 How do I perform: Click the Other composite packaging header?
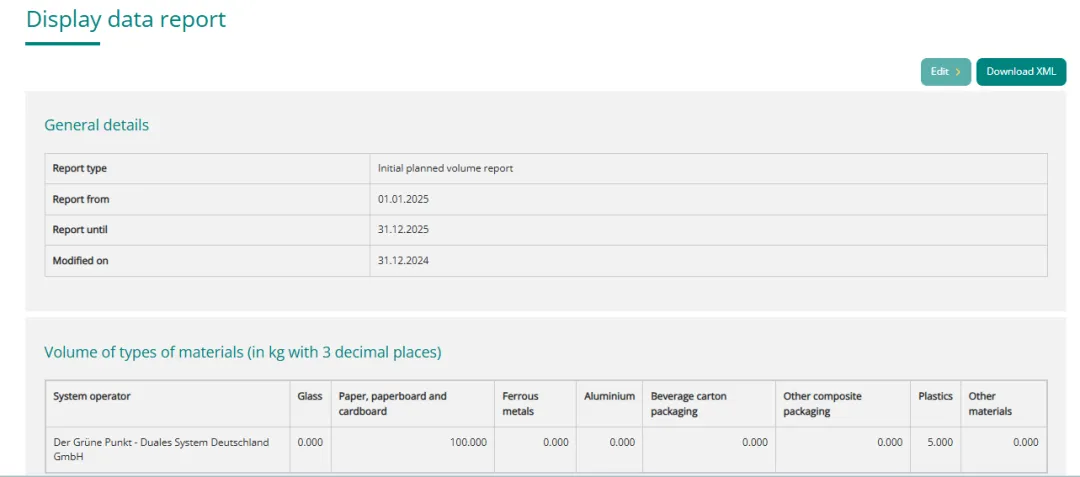click(822, 403)
